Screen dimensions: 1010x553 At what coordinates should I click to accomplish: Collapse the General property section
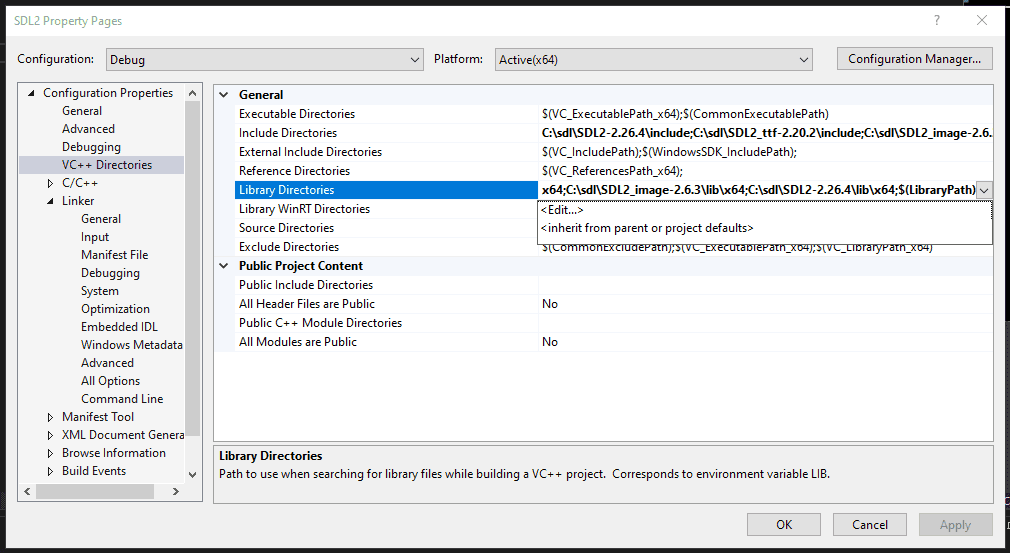pyautogui.click(x=224, y=95)
